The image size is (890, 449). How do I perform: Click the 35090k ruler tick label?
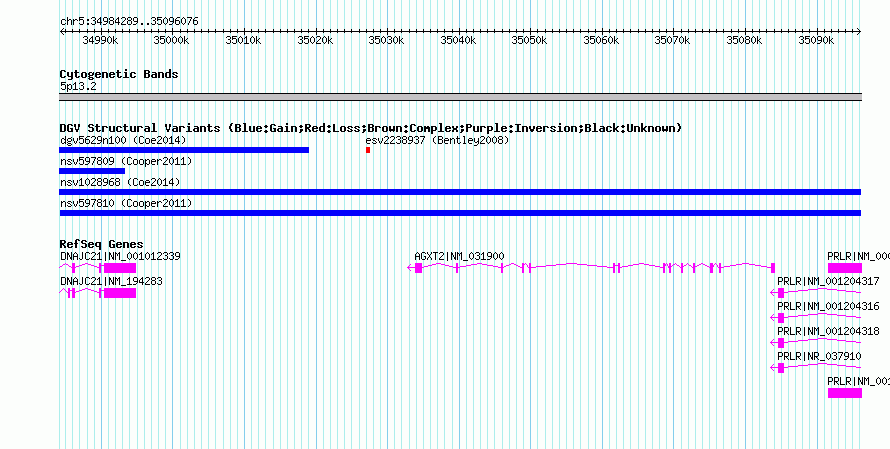pyautogui.click(x=816, y=40)
